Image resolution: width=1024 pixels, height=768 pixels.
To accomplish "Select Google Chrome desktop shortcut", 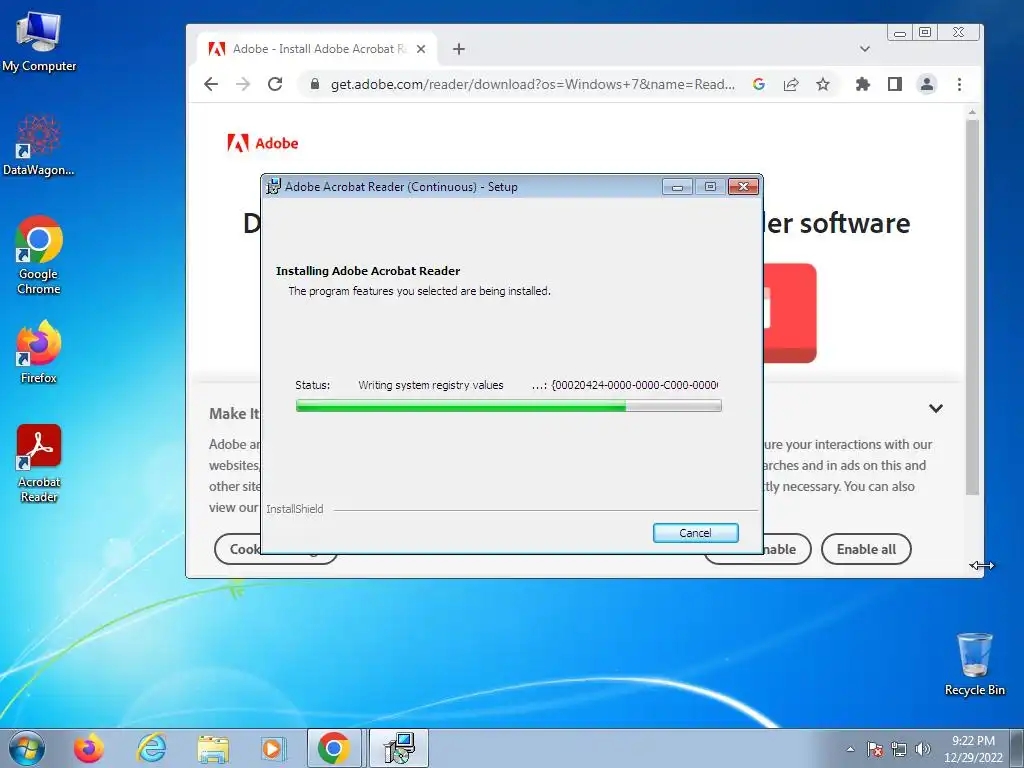I will (x=39, y=255).
